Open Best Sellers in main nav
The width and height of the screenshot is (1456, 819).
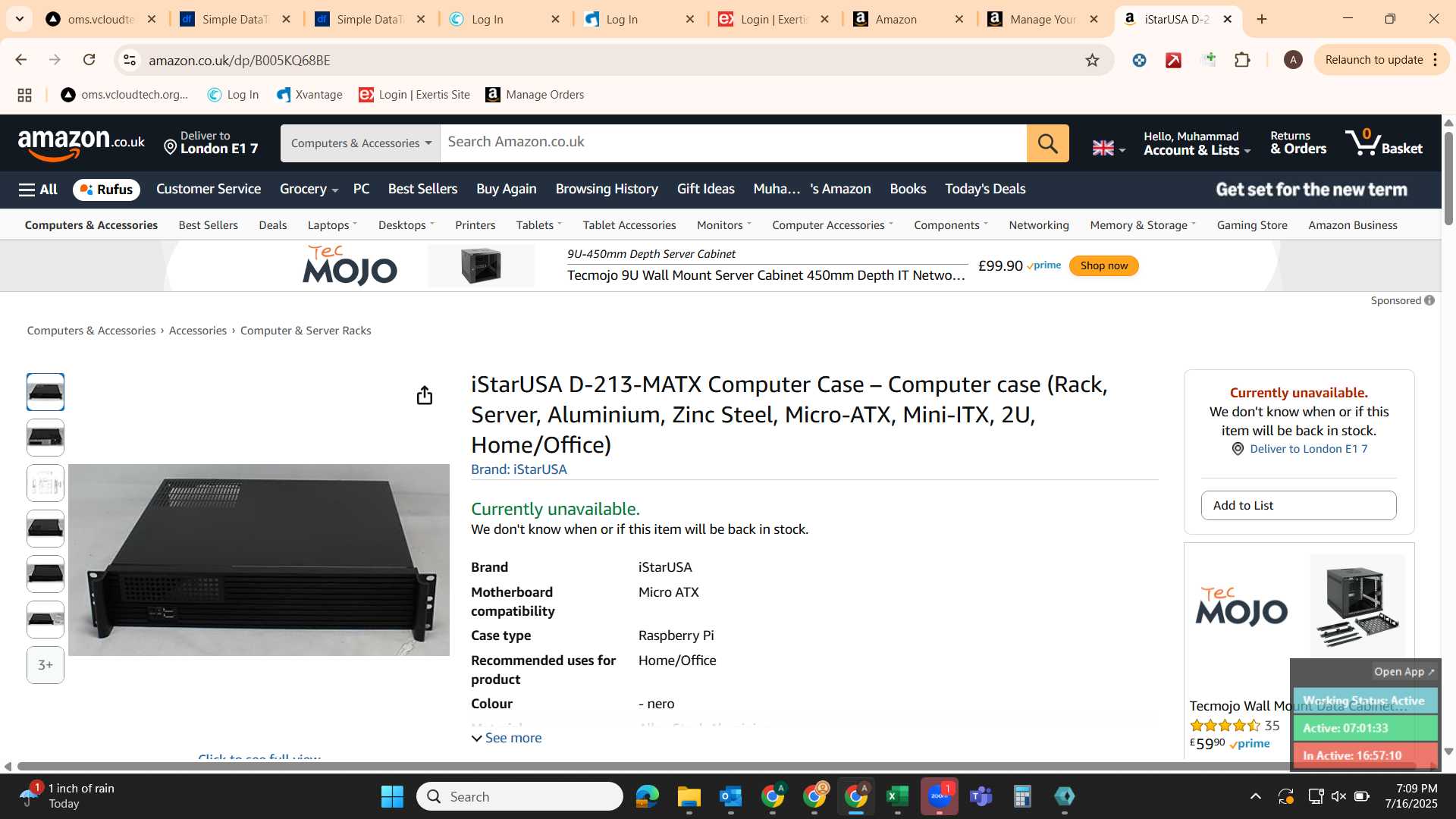(x=422, y=190)
